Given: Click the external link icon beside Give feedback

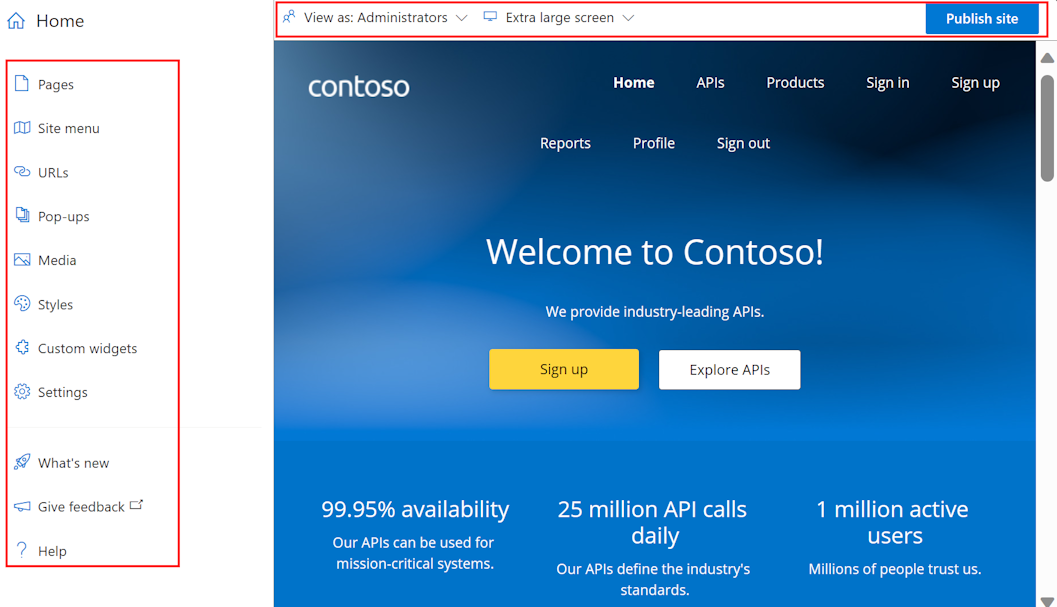Looking at the screenshot, I should pyautogui.click(x=136, y=504).
